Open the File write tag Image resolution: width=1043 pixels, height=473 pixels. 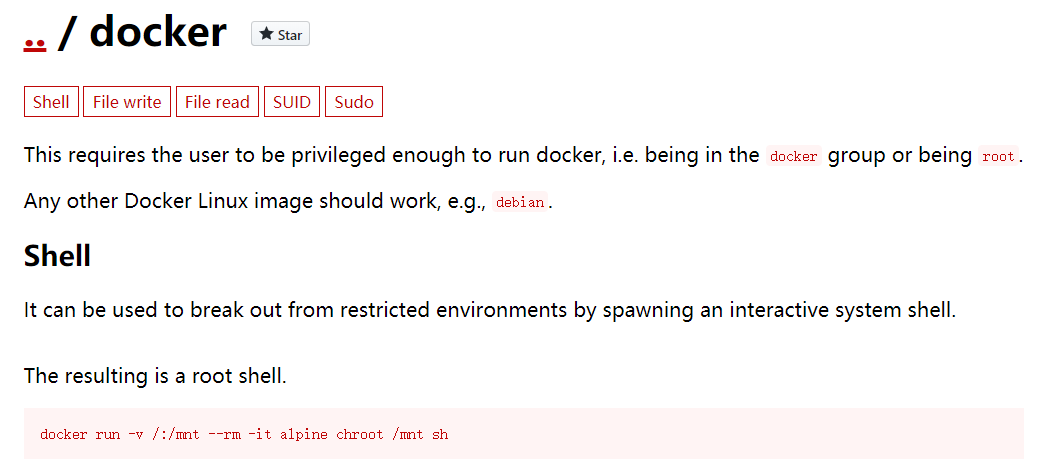point(127,102)
